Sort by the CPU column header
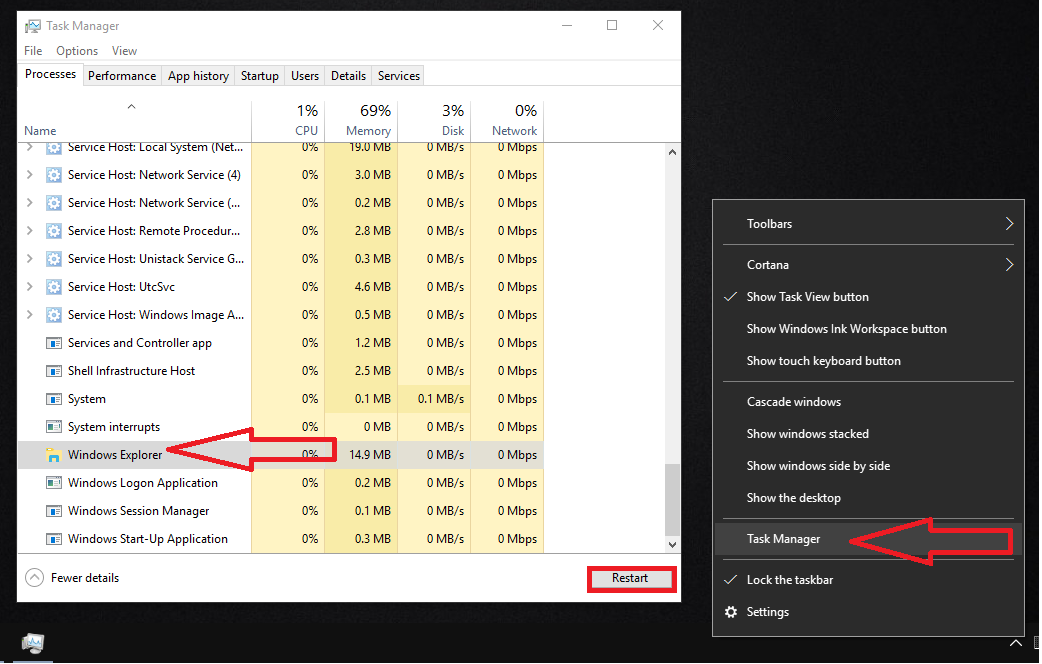The width and height of the screenshot is (1042, 664). click(288, 121)
